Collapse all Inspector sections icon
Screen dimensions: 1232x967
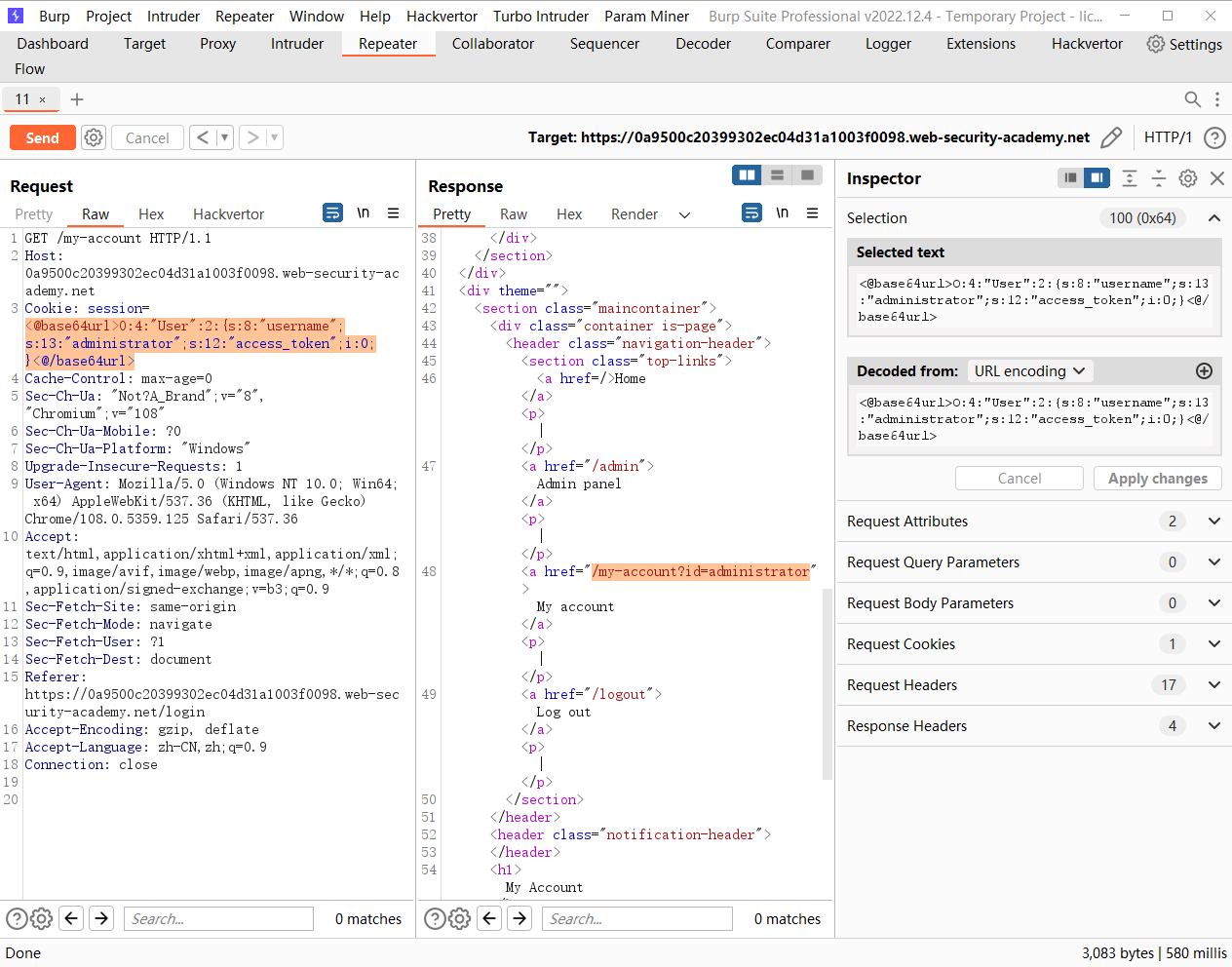point(1159,177)
